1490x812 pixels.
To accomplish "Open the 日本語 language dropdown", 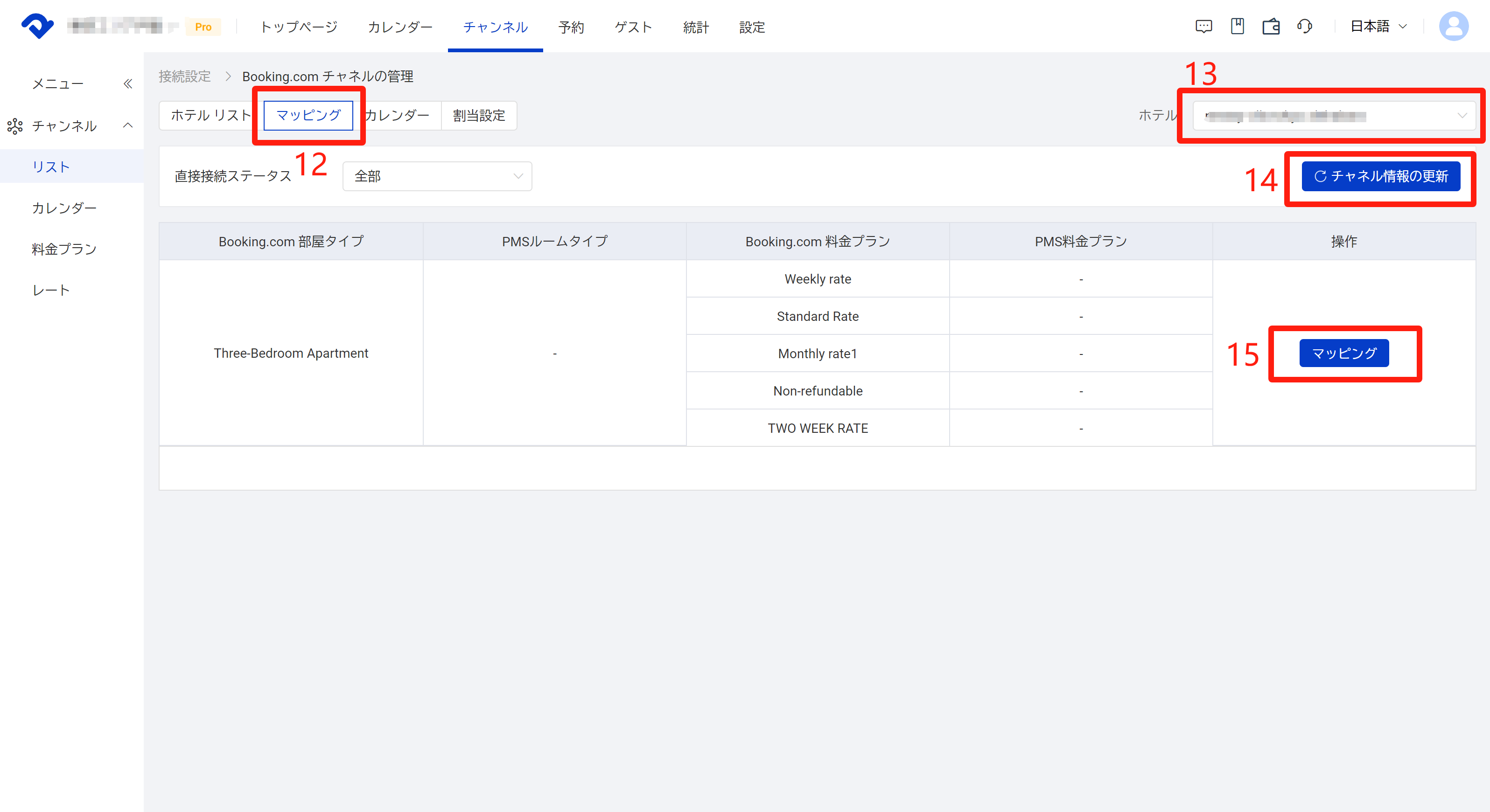I will pyautogui.click(x=1378, y=26).
